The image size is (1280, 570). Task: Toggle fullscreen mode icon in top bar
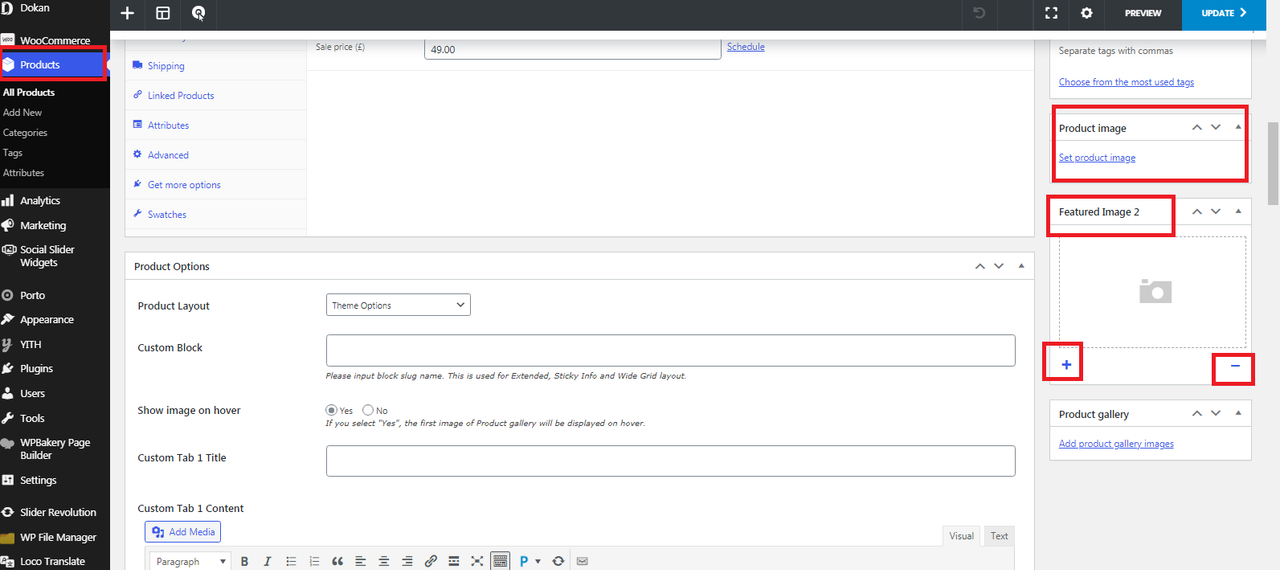1051,13
